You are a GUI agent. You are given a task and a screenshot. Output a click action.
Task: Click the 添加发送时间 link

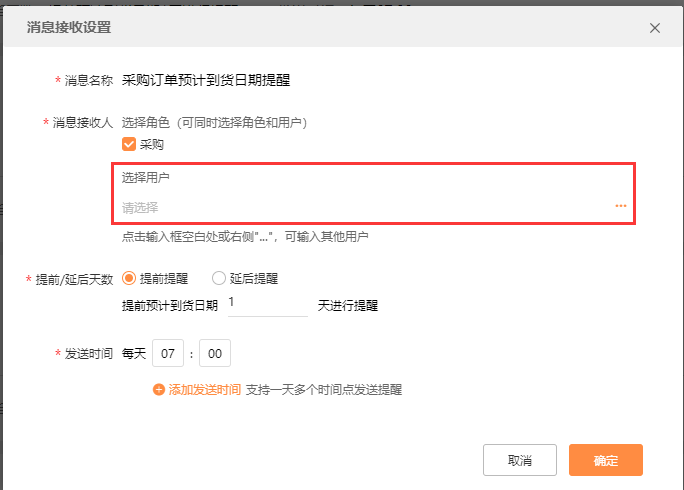click(205, 389)
